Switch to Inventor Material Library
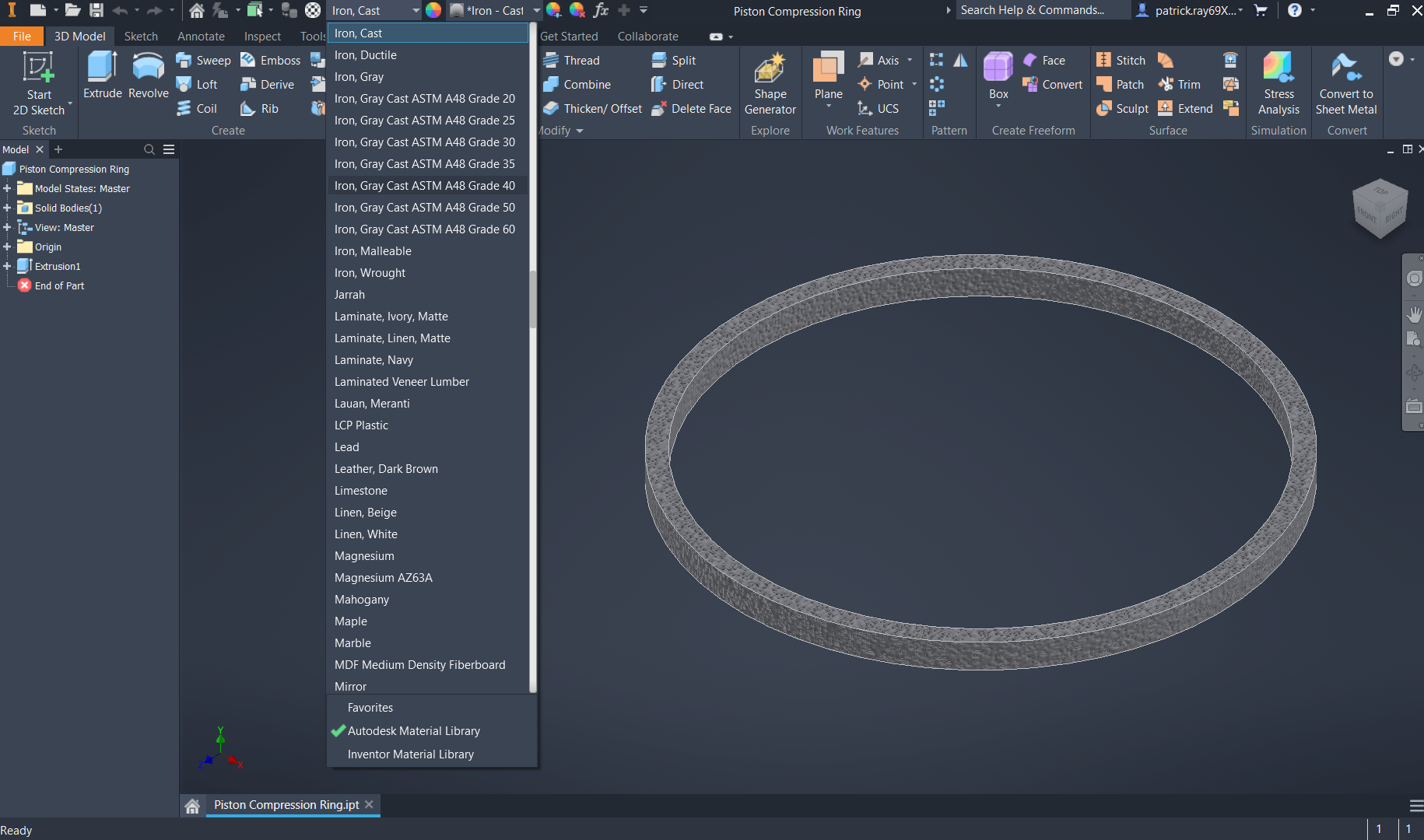Image resolution: width=1424 pixels, height=840 pixels. pos(410,754)
